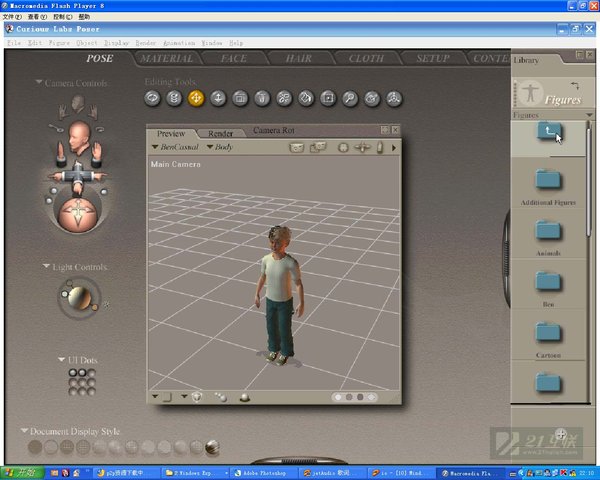The height and width of the screenshot is (480, 600).
Task: Open the BenCasual figure dropdown
Action: (x=176, y=147)
